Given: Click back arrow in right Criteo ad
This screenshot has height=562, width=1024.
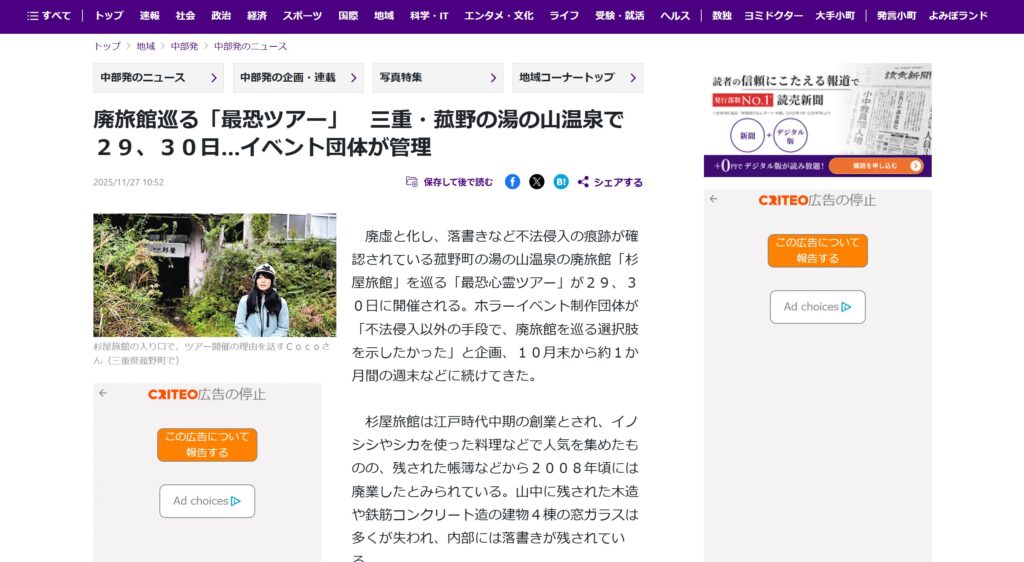Looking at the screenshot, I should 713,199.
